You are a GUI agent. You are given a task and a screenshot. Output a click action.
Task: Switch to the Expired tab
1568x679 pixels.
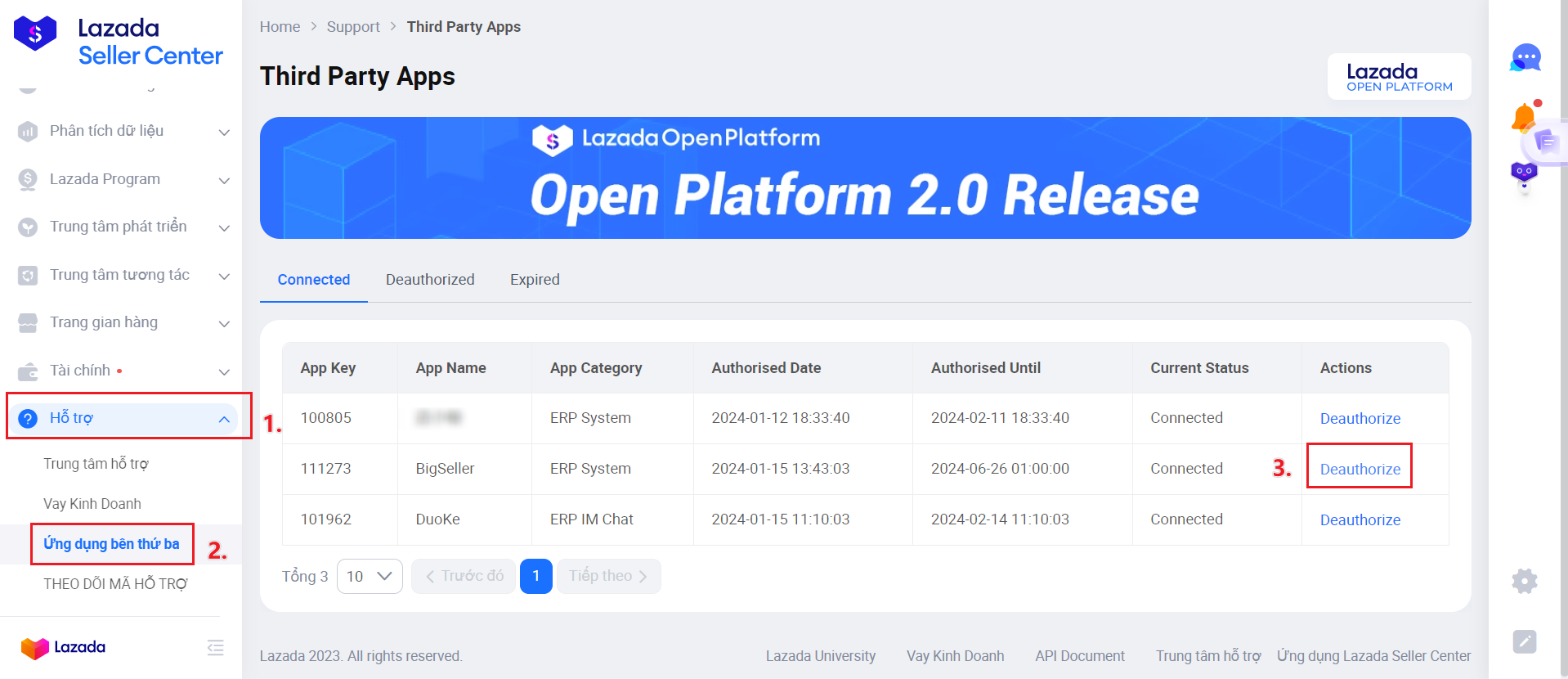[x=535, y=280]
